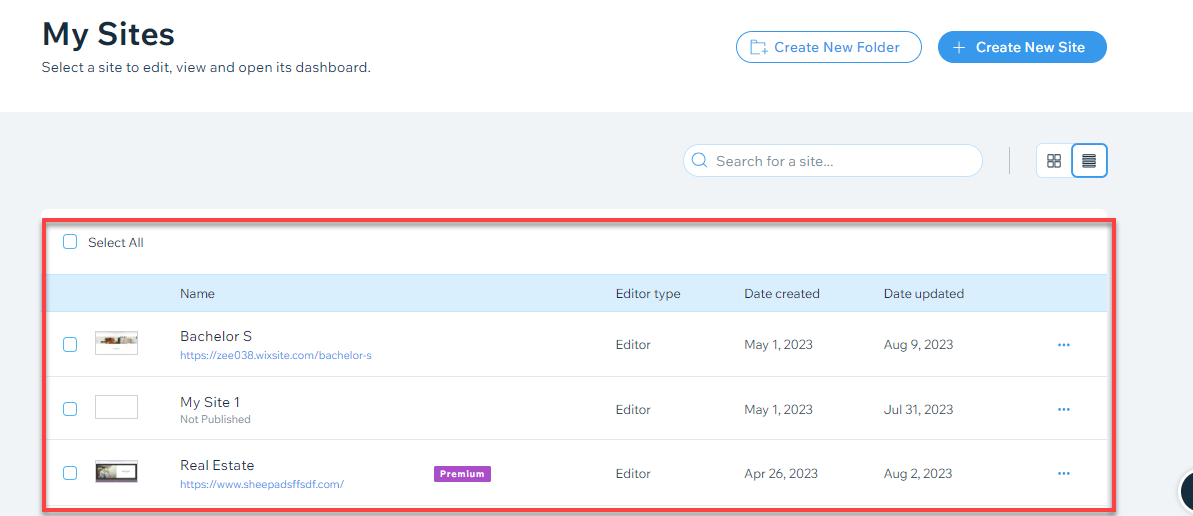Select the Bachelor S site name
1193x516 pixels.
(x=216, y=336)
